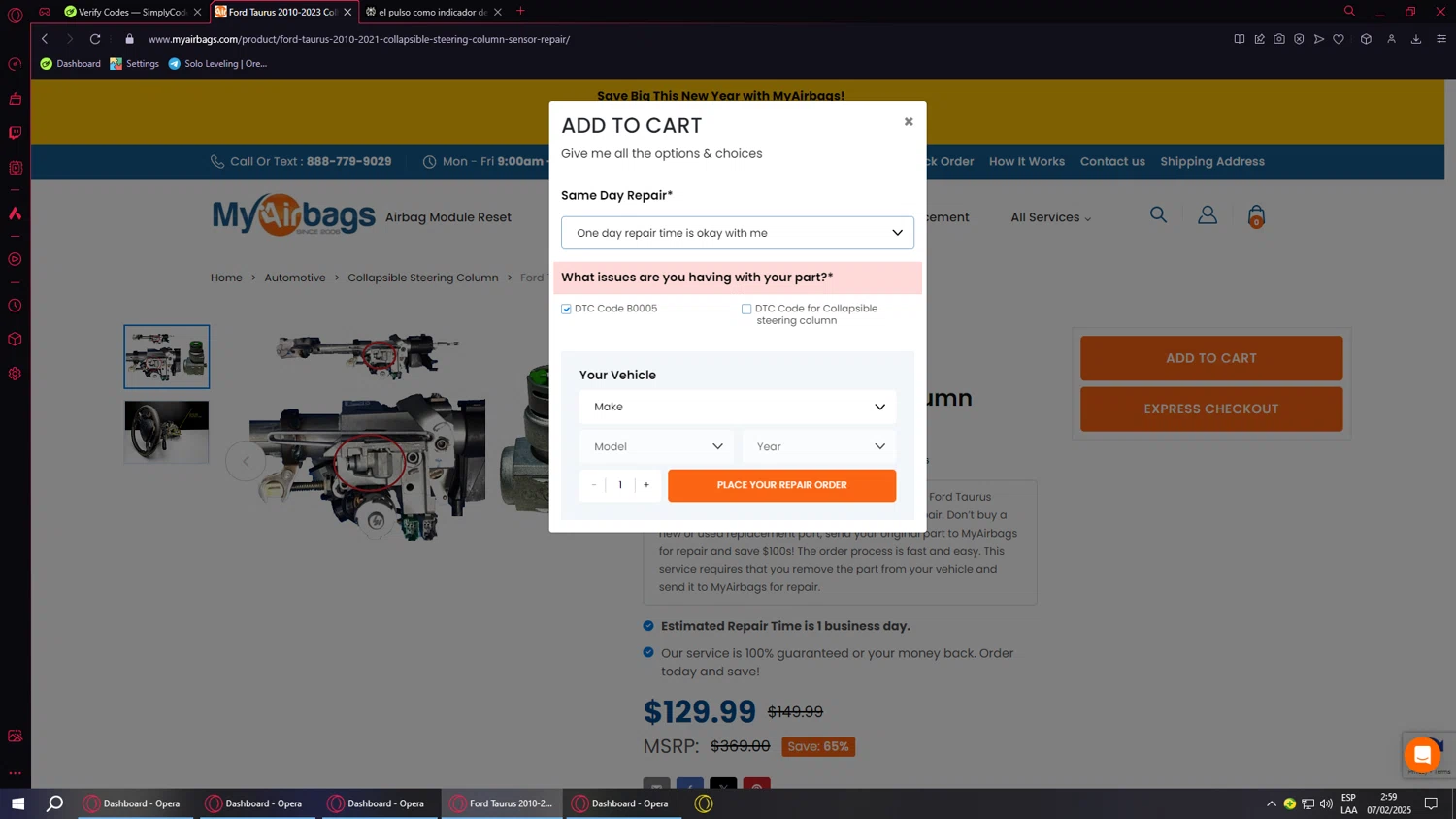This screenshot has width=1456, height=819.
Task: Open the Year dropdown
Action: [x=819, y=446]
